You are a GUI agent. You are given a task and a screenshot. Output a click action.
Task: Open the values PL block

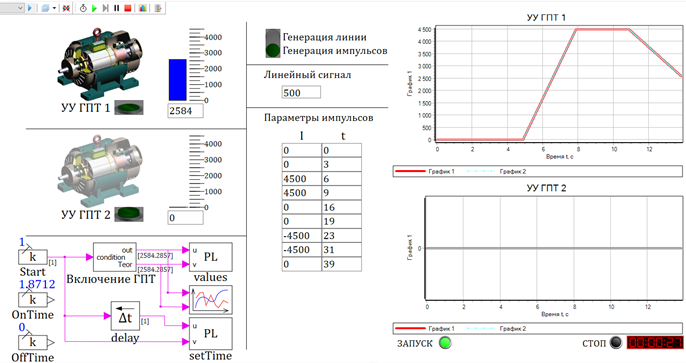pyautogui.click(x=210, y=257)
